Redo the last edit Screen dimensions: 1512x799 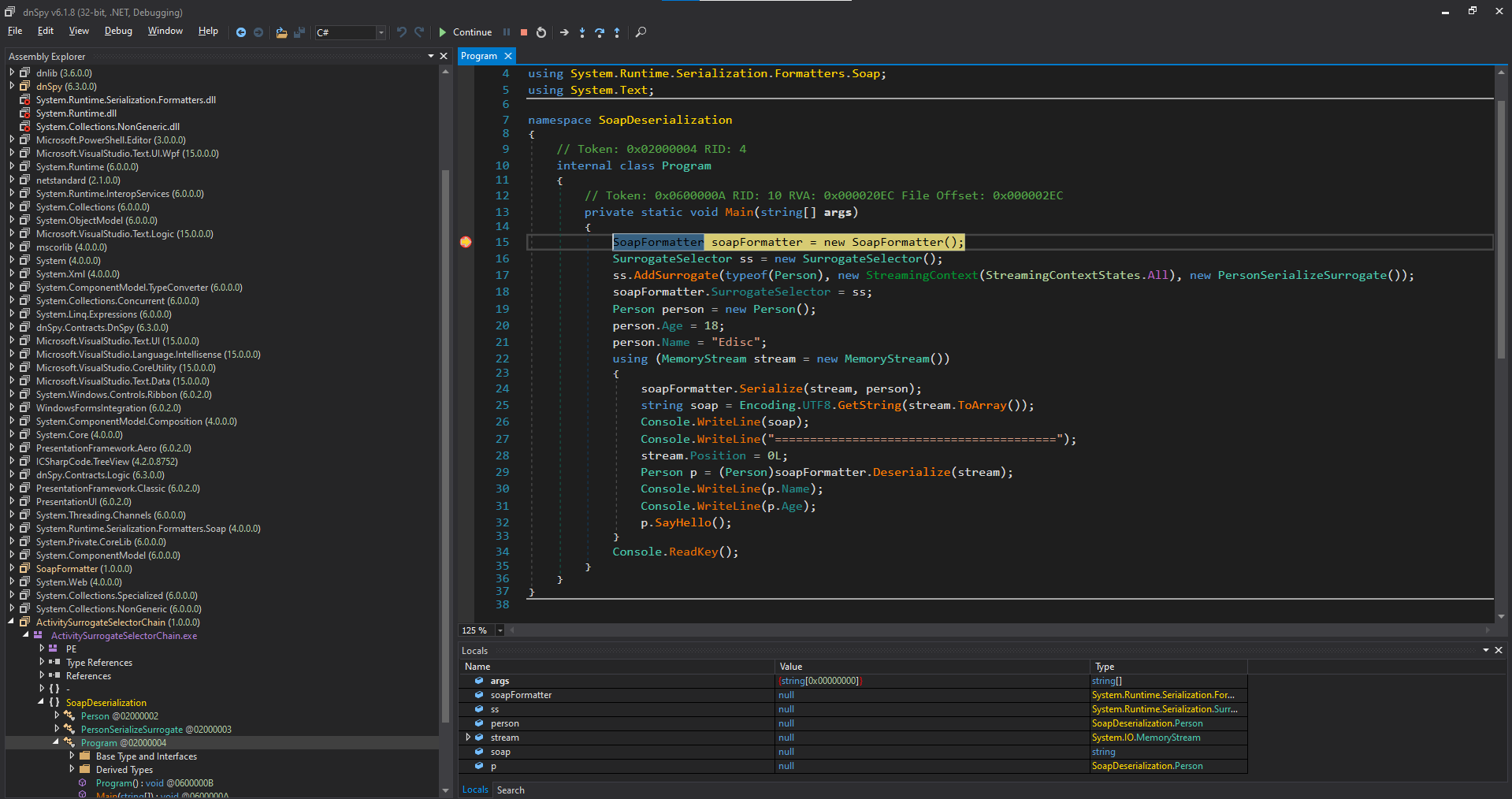click(x=419, y=32)
